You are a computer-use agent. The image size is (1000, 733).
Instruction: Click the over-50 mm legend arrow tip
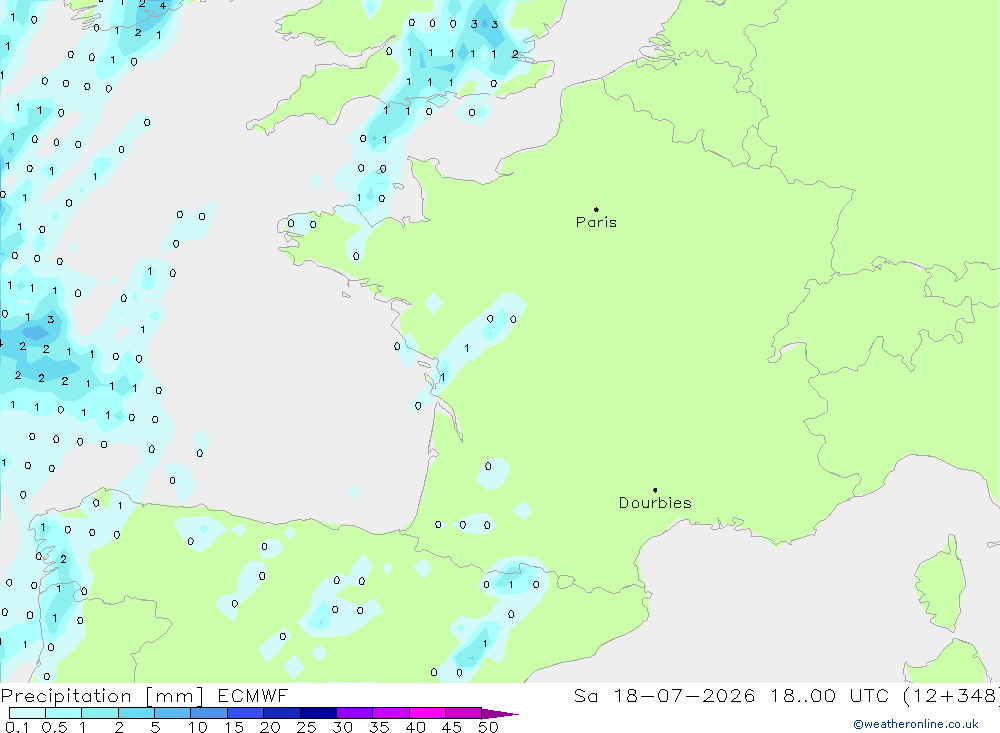501,714
